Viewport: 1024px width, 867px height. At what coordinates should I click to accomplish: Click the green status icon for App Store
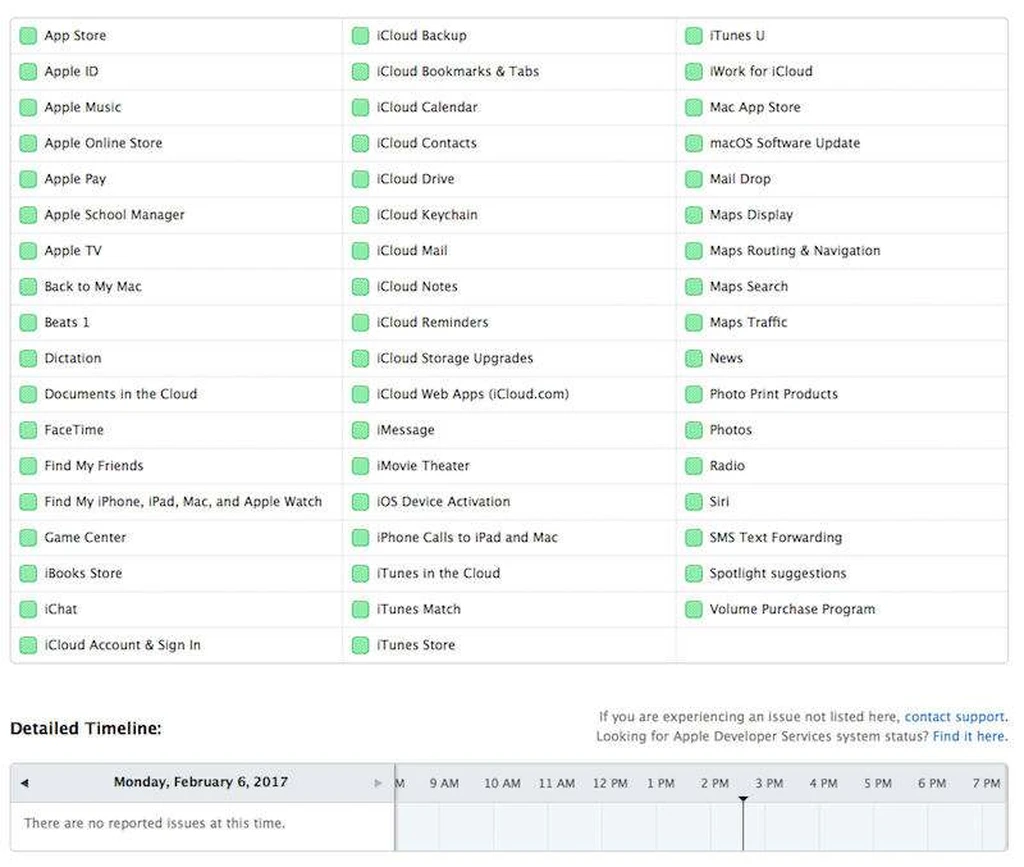pos(28,36)
